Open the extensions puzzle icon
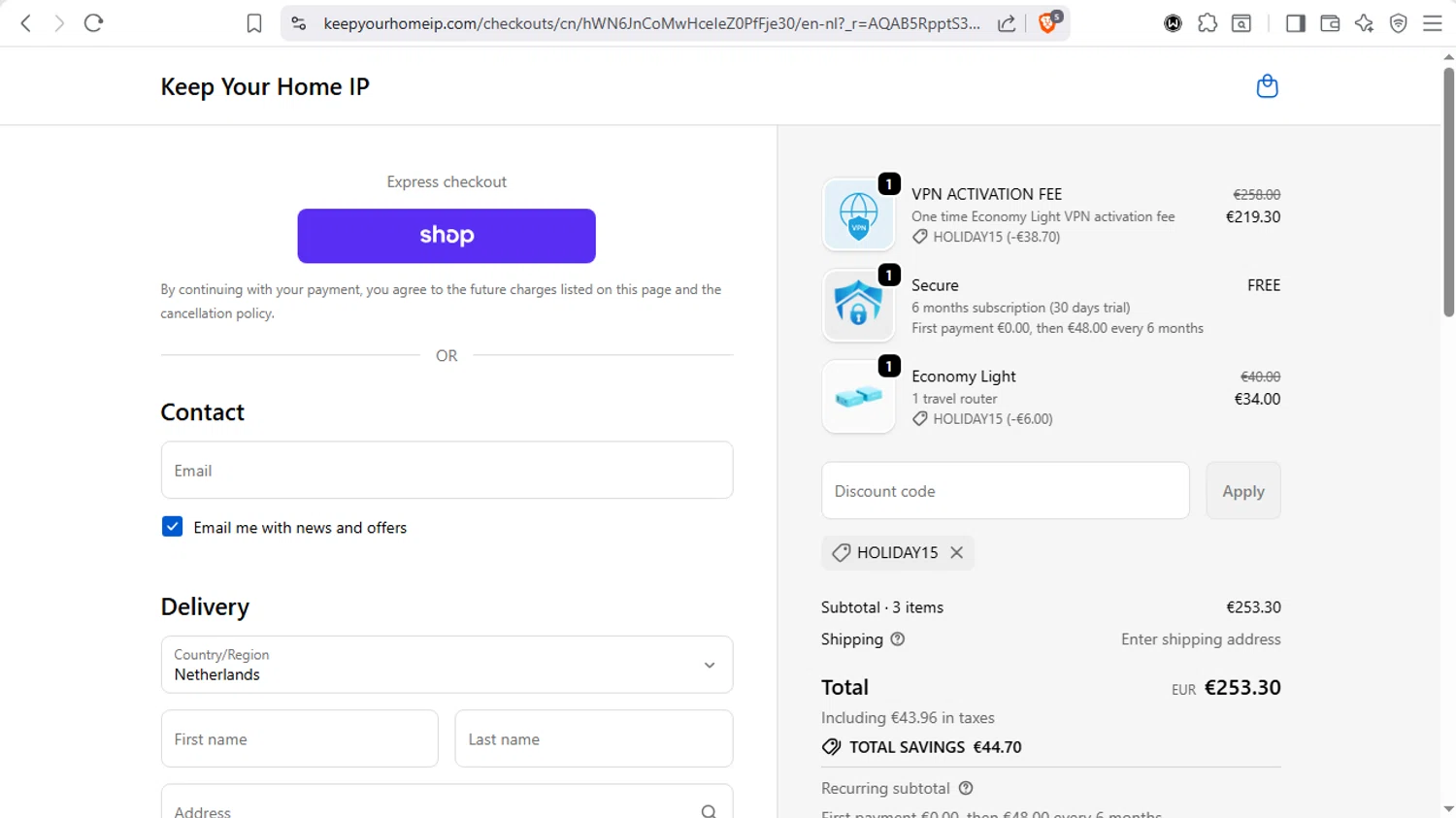This screenshot has width=1456, height=818. pyautogui.click(x=1208, y=23)
